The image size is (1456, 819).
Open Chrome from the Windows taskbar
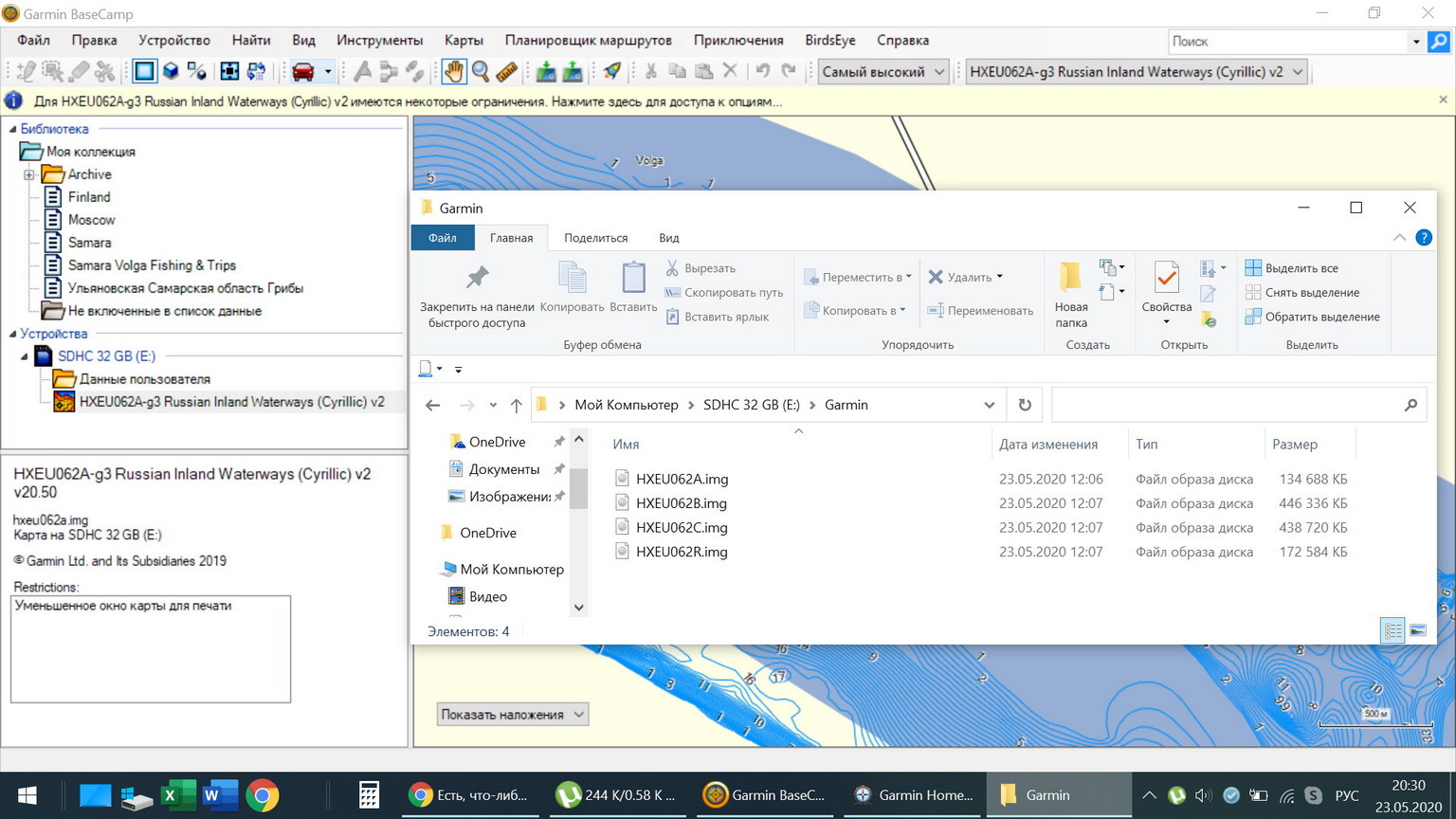263,795
